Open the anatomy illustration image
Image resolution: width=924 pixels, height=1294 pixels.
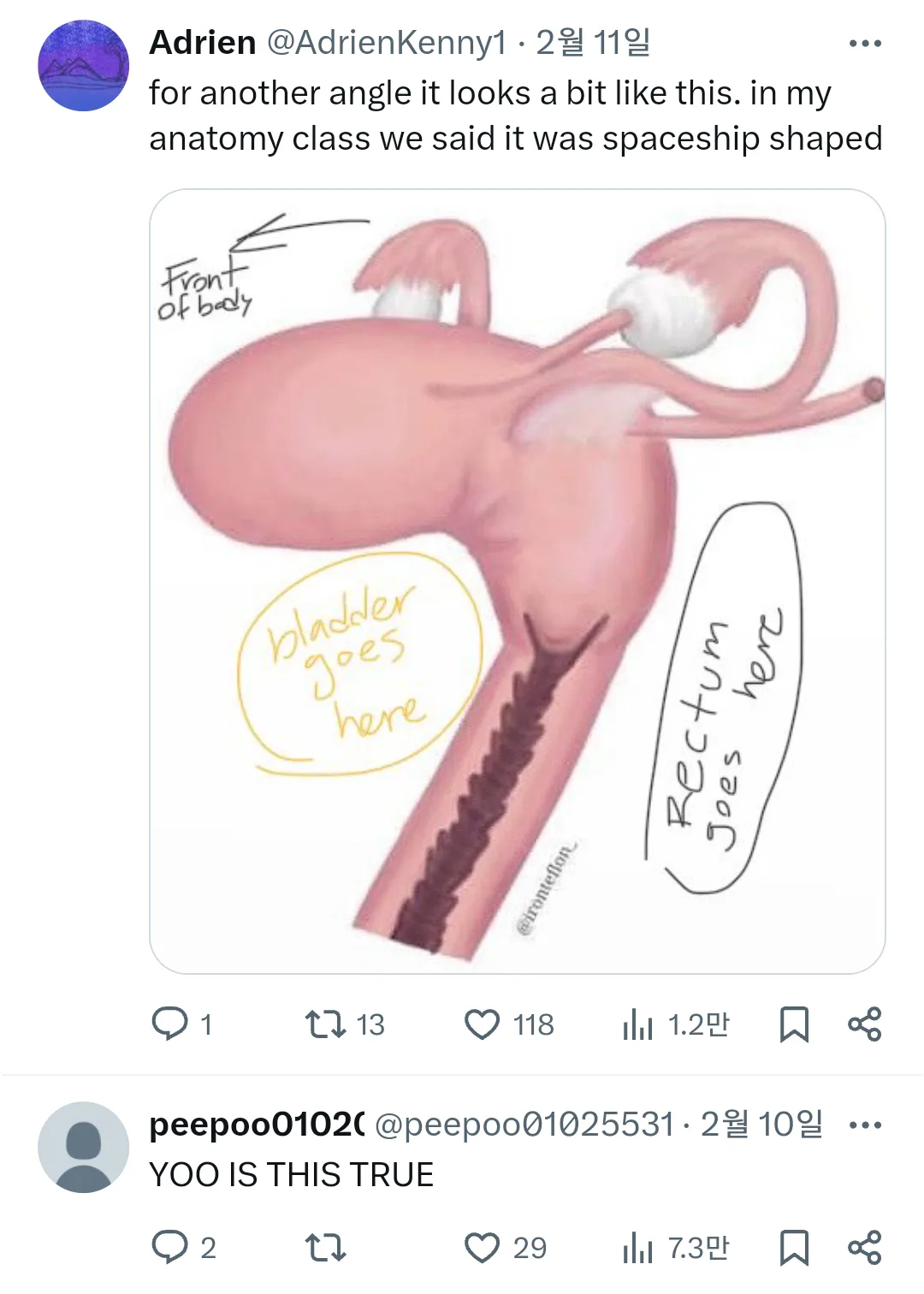517,581
